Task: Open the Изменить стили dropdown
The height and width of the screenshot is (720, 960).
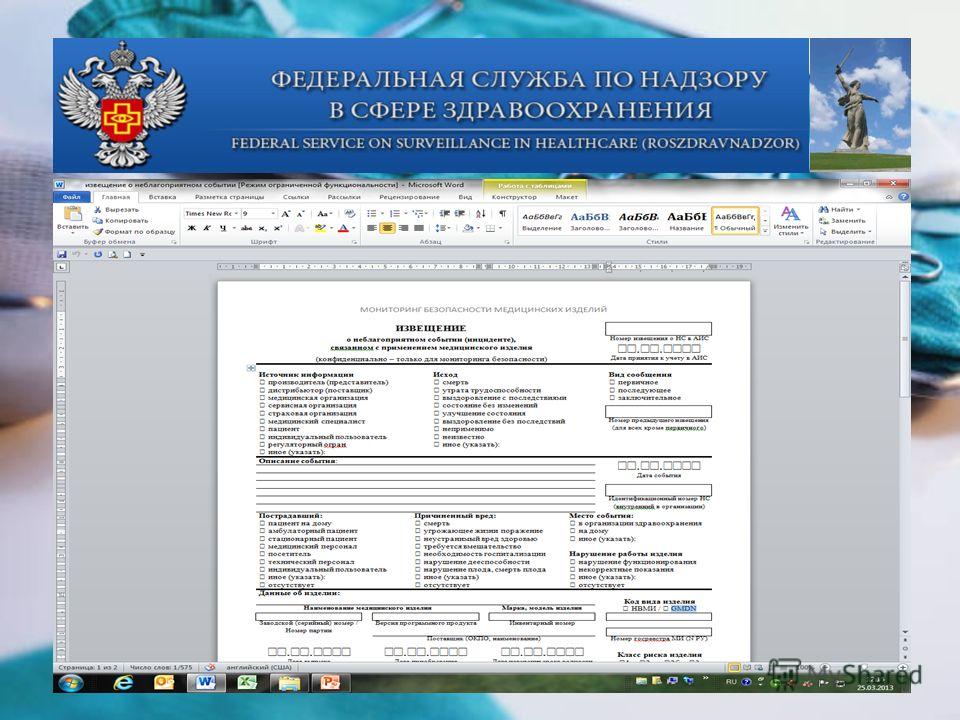Action: click(x=790, y=221)
